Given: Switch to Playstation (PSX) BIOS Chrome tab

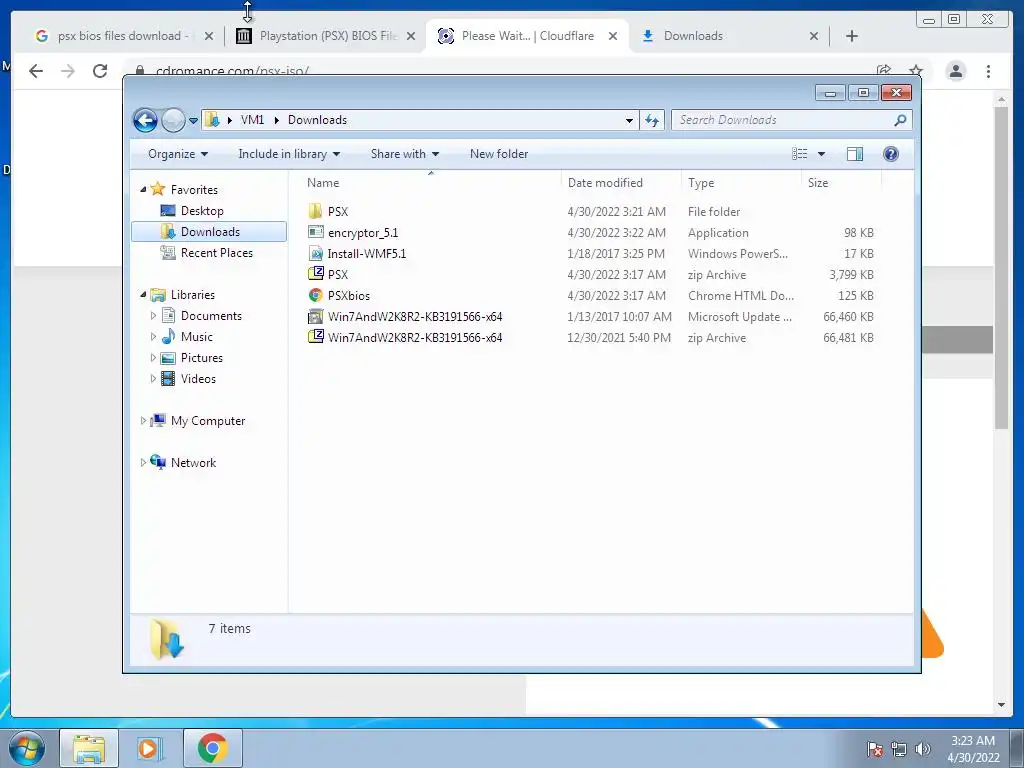Looking at the screenshot, I should [x=327, y=36].
